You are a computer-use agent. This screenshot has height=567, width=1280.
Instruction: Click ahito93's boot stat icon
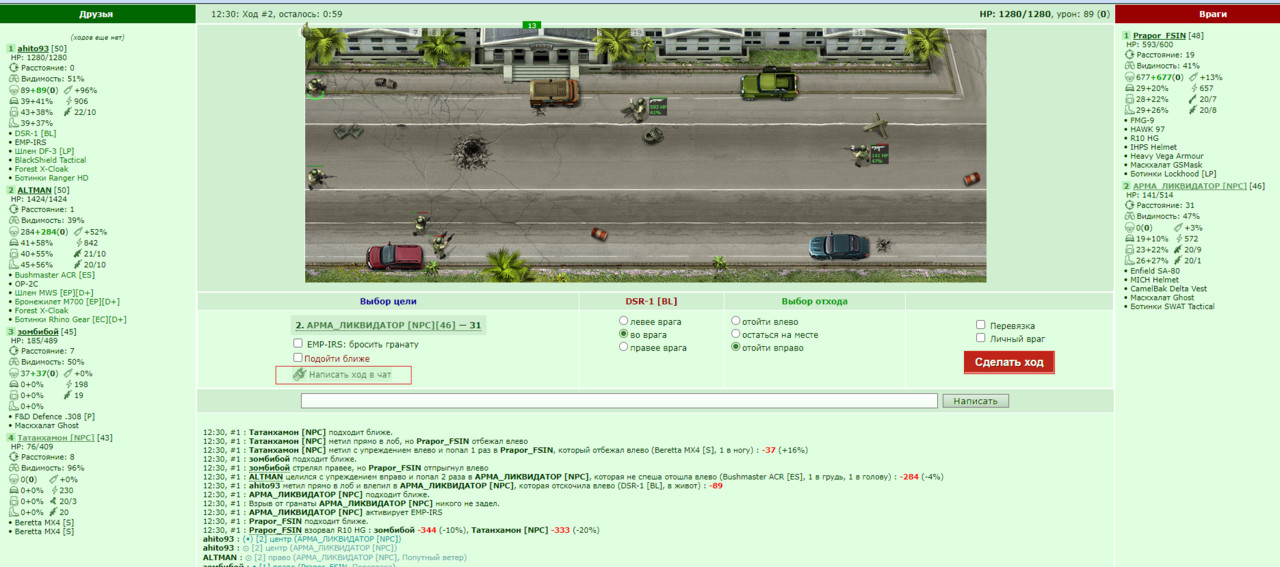coord(14,123)
